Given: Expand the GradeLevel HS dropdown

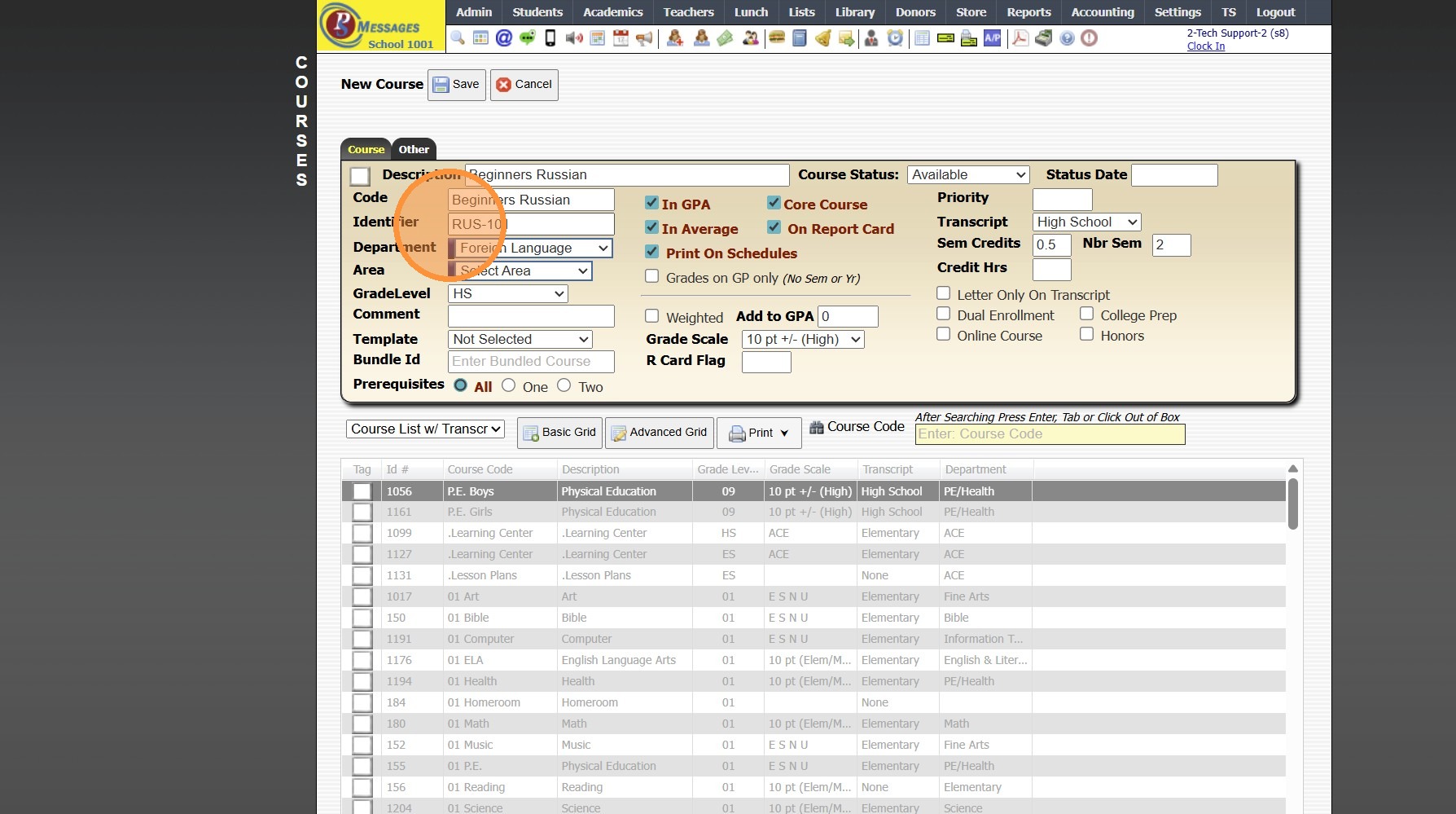Looking at the screenshot, I should tap(508, 293).
